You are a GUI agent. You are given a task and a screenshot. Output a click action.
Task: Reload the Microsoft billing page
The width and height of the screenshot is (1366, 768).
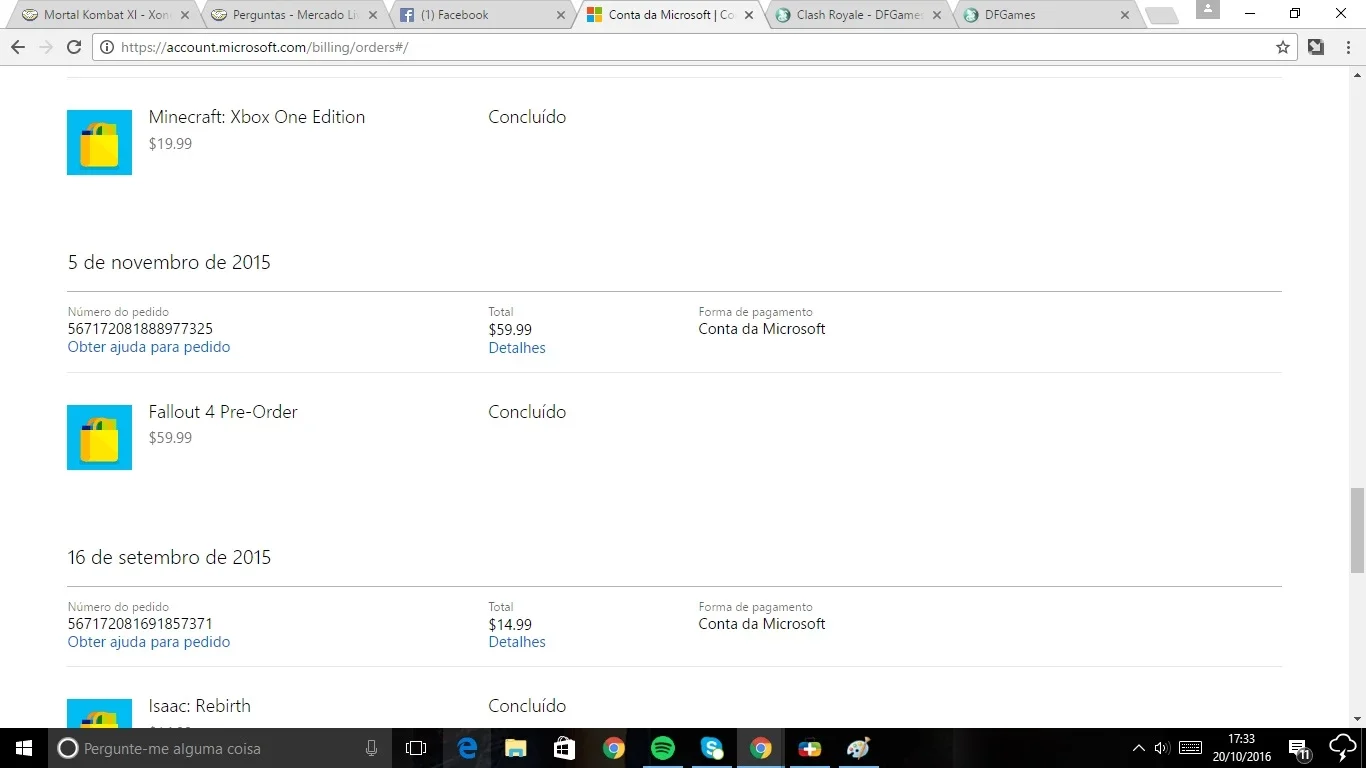pyautogui.click(x=74, y=47)
